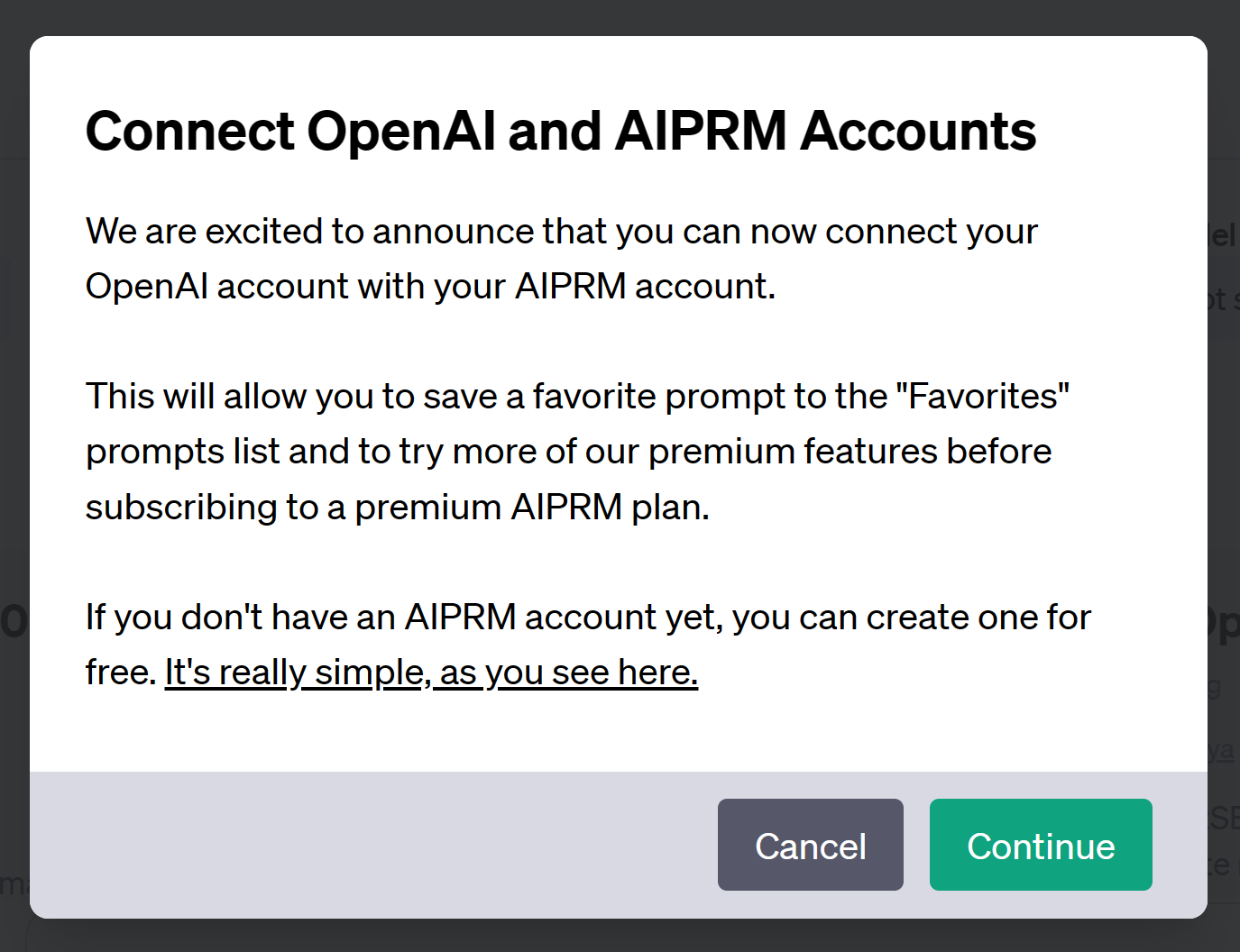Click the Continue button to connect accounts
This screenshot has height=952, width=1240.
coord(1040,845)
